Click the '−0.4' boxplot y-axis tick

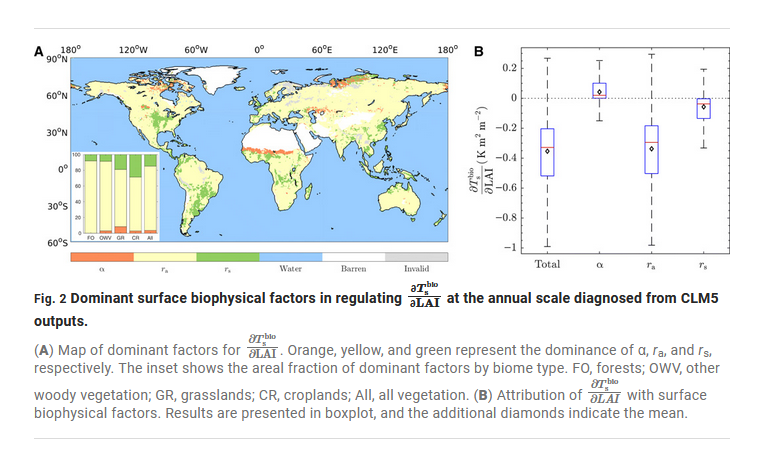(x=506, y=158)
